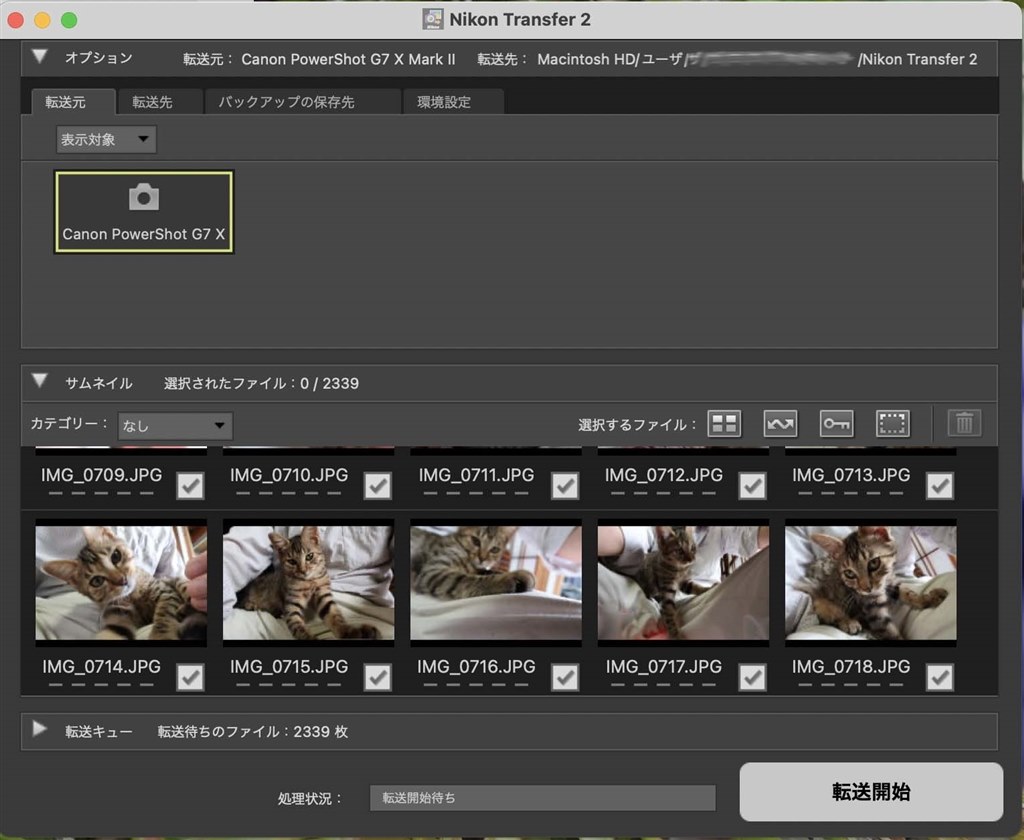Viewport: 1024px width, 840px height.
Task: Click the select-all-files grid icon
Action: point(724,423)
